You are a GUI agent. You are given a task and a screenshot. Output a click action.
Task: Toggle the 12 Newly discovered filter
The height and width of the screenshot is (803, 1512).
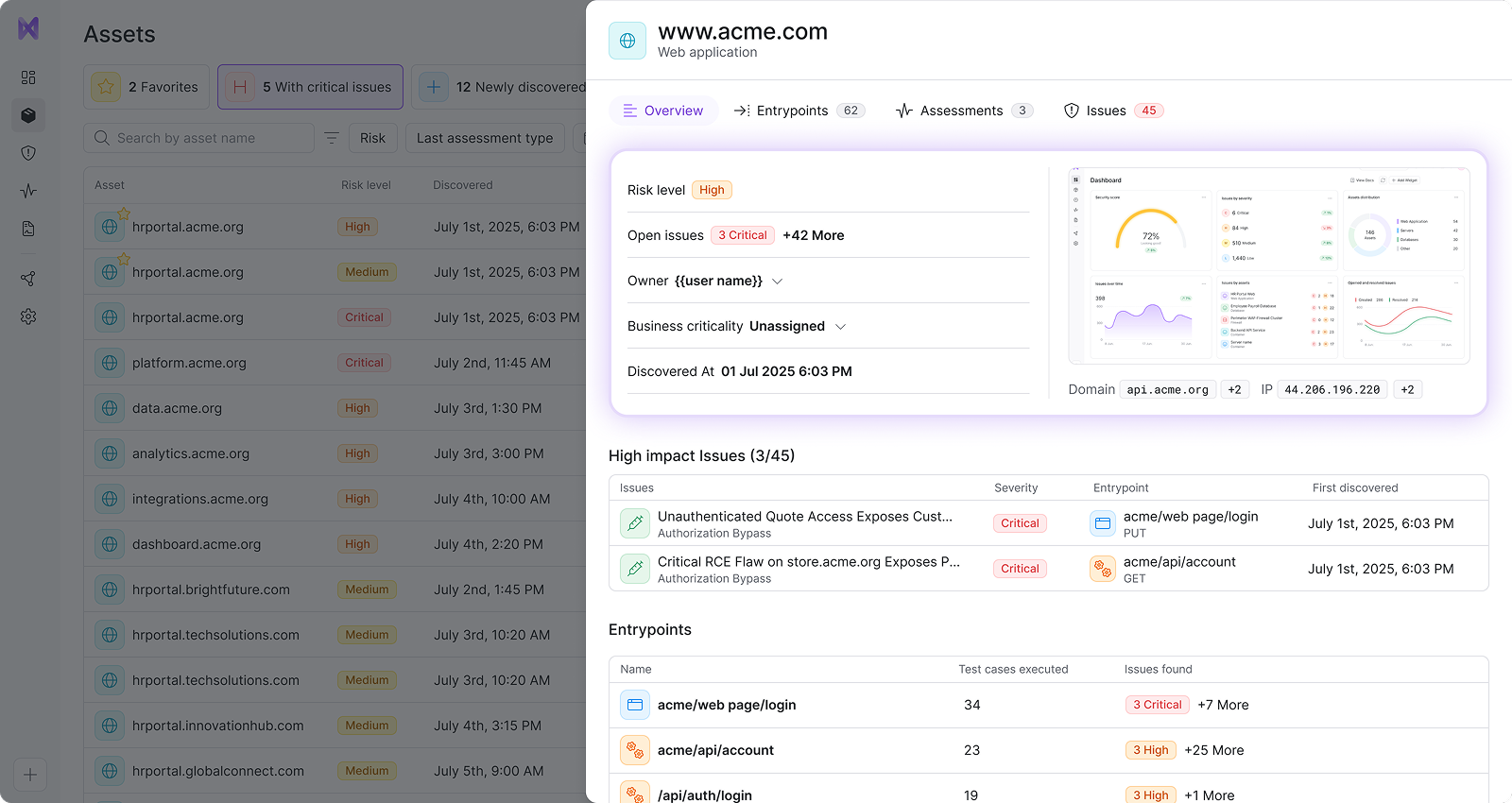pyautogui.click(x=501, y=87)
